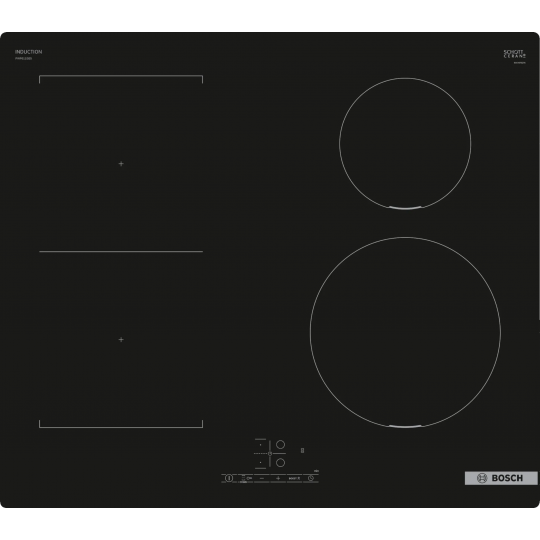The image size is (540, 540).
Task: Click the small round upper right cooking zone
Action: click(405, 144)
